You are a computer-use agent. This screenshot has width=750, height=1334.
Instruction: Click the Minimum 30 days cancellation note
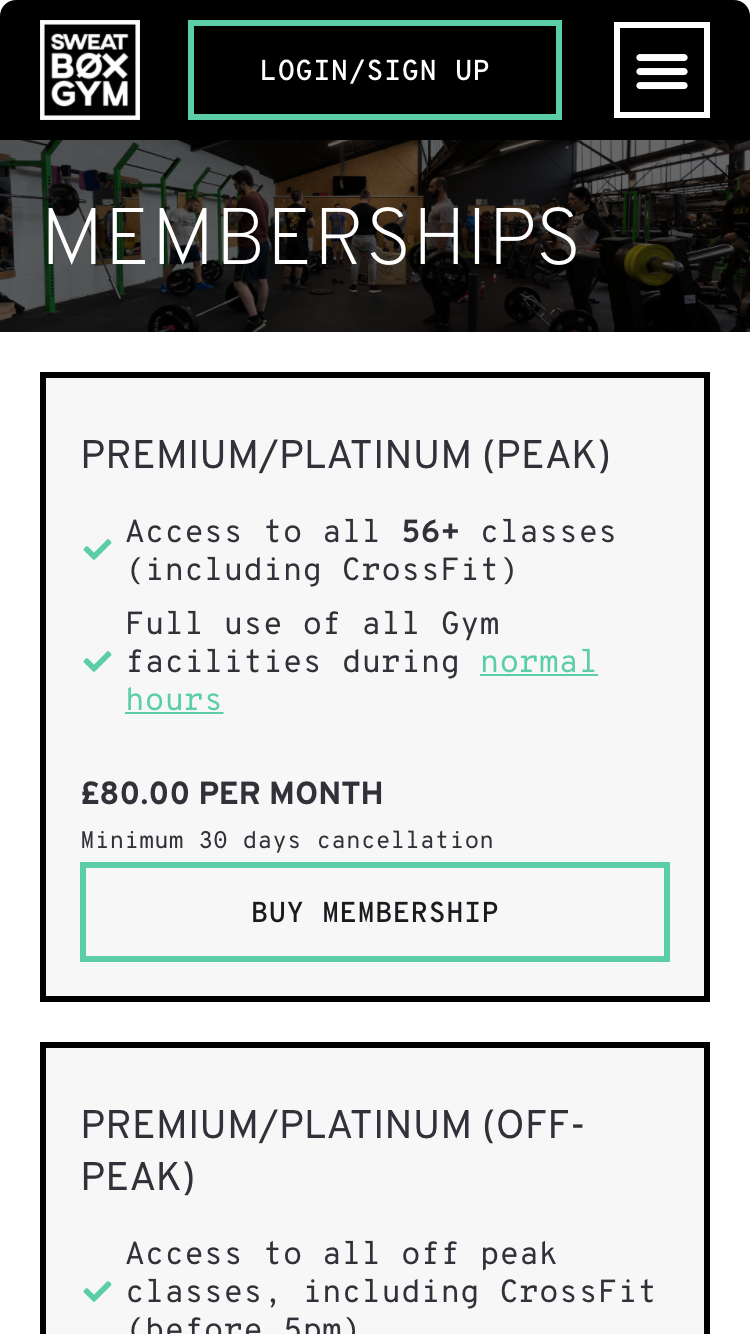click(287, 840)
